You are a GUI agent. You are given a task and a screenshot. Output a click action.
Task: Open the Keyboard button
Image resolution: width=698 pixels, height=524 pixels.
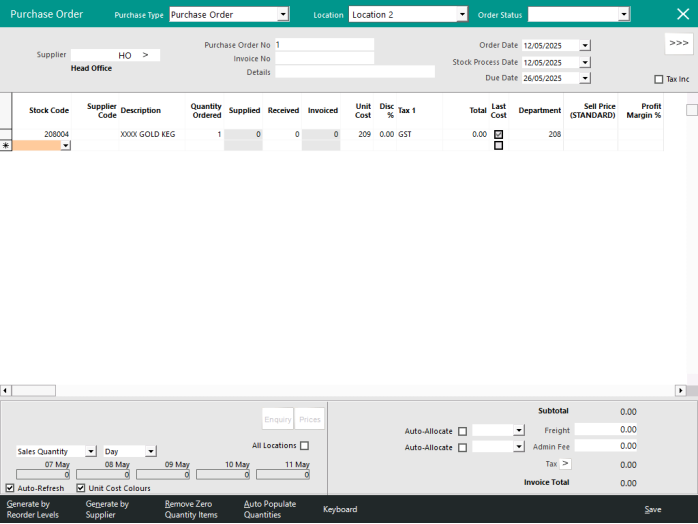340,509
